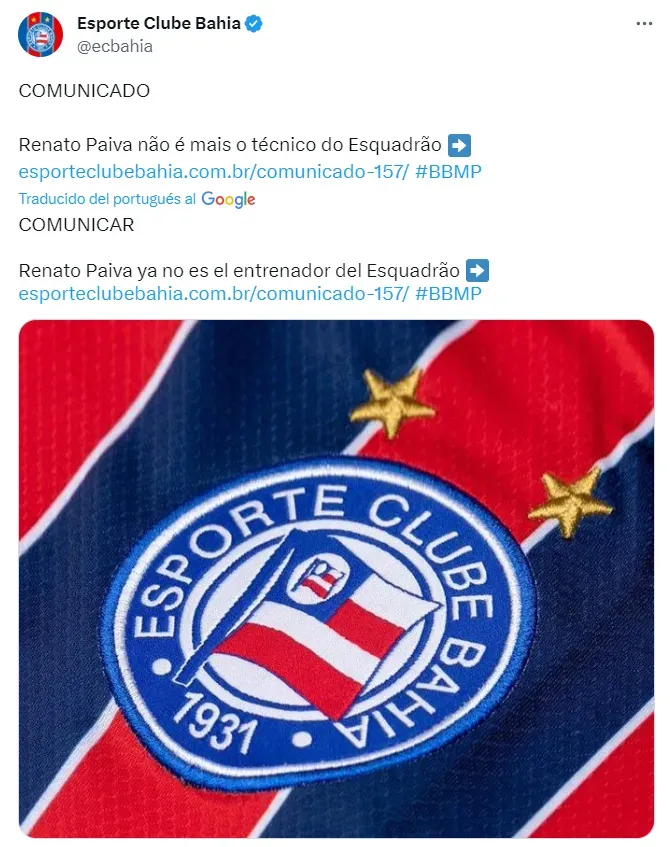Open the @ecbahia handle
Screen dimensions: 670x847
coord(115,46)
